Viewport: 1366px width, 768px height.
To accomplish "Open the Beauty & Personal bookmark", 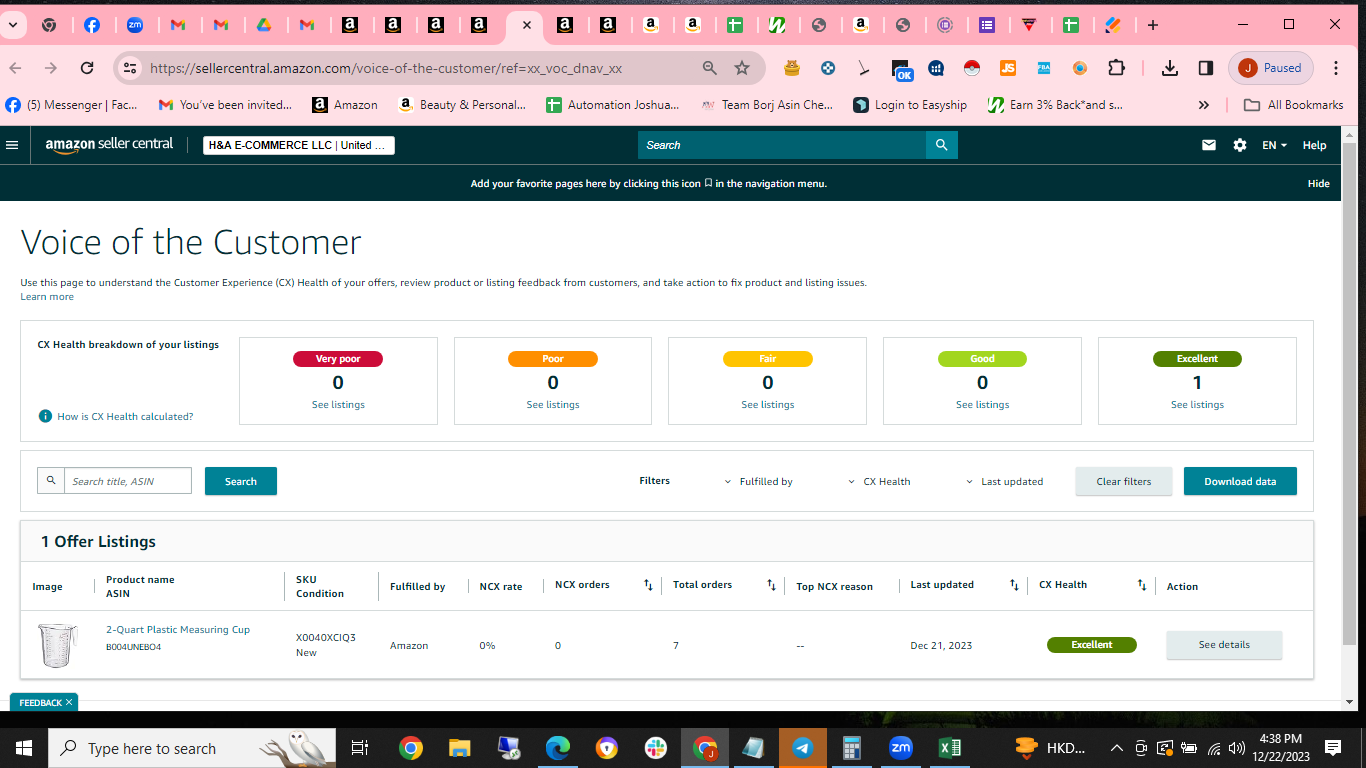I will pos(462,105).
